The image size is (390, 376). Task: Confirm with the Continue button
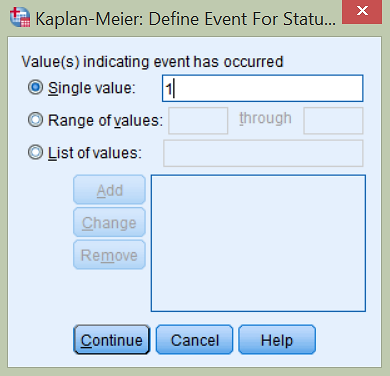(x=112, y=340)
